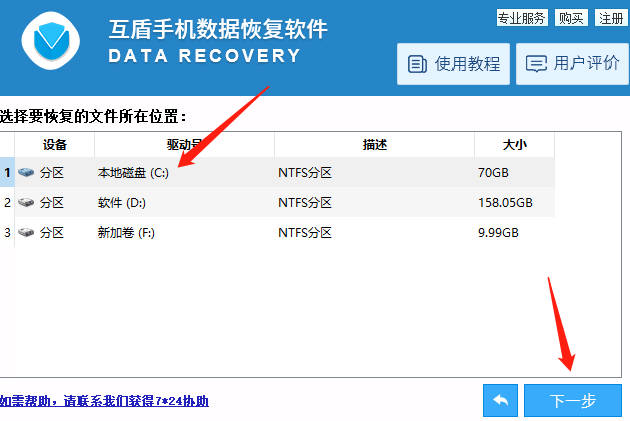Open the 用户评价 user reviews button

click(x=572, y=64)
